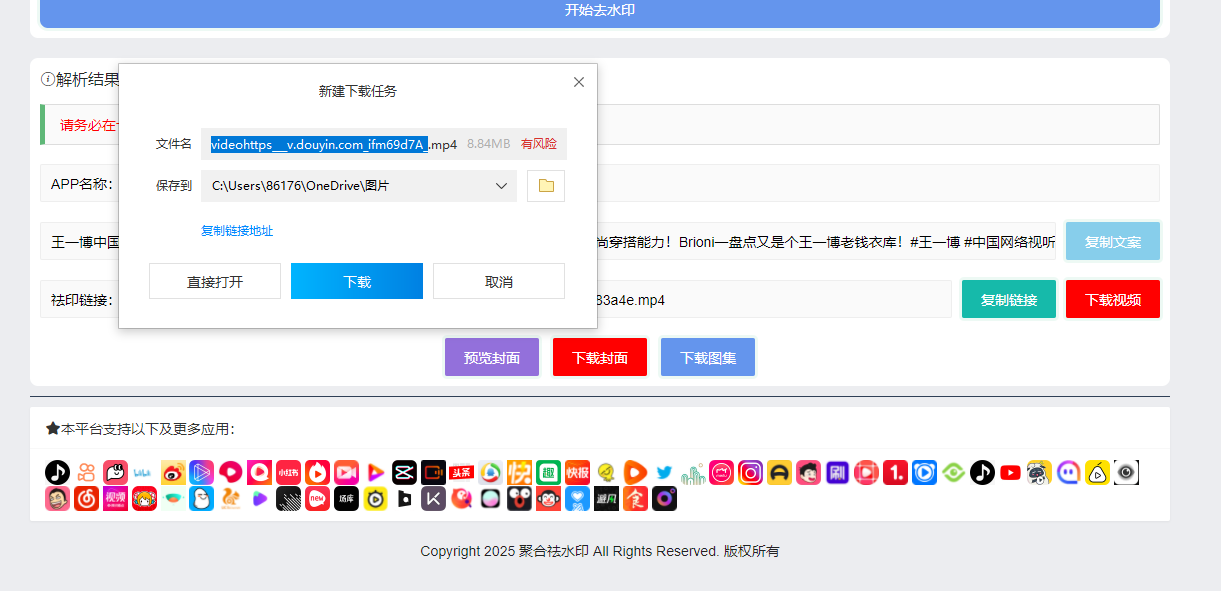Screen dimensions: 1221x591
Task: Click the Bilibili app icon
Action: click(x=144, y=473)
